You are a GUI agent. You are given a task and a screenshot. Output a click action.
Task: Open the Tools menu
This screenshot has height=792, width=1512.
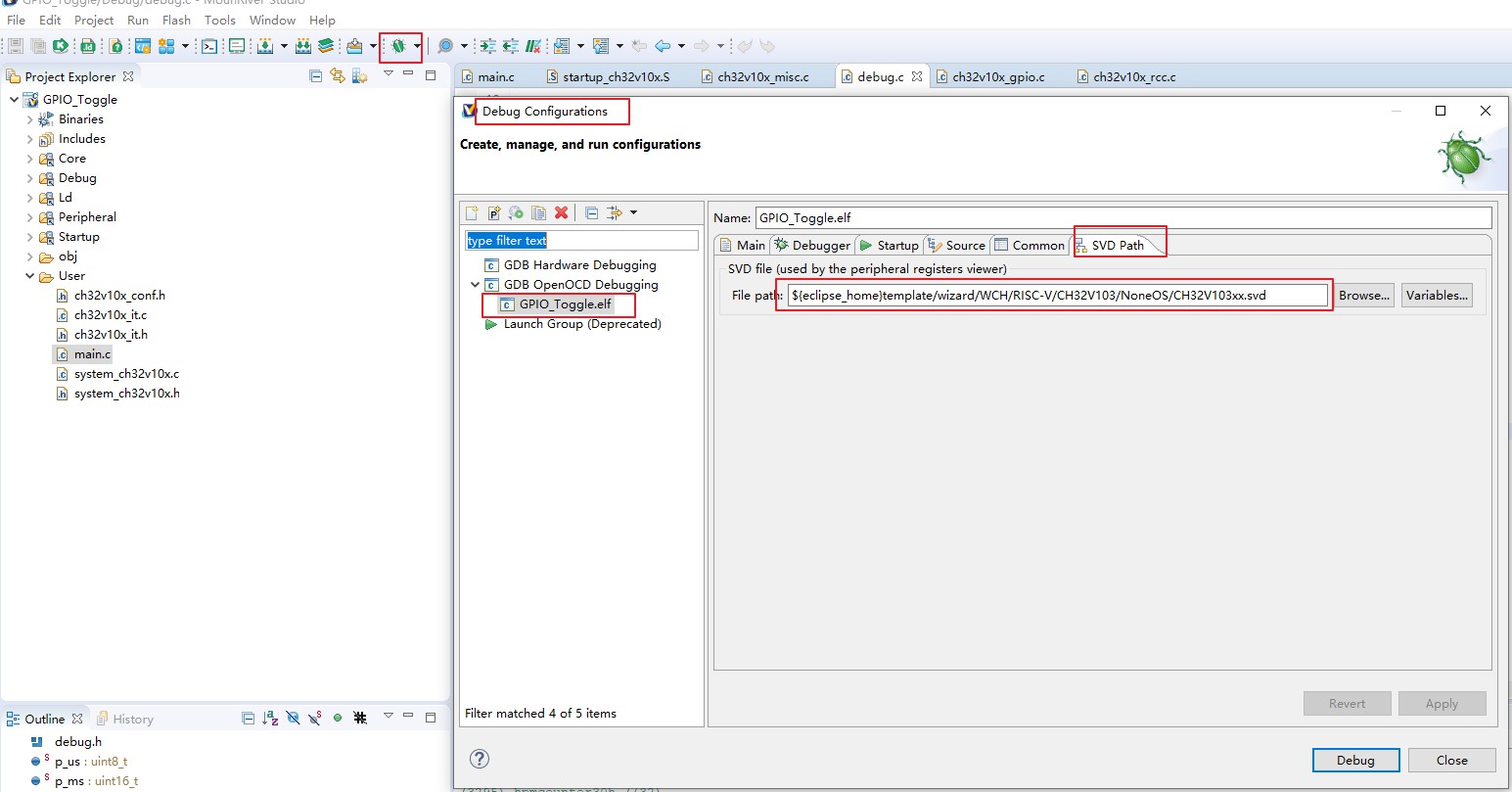point(220,20)
